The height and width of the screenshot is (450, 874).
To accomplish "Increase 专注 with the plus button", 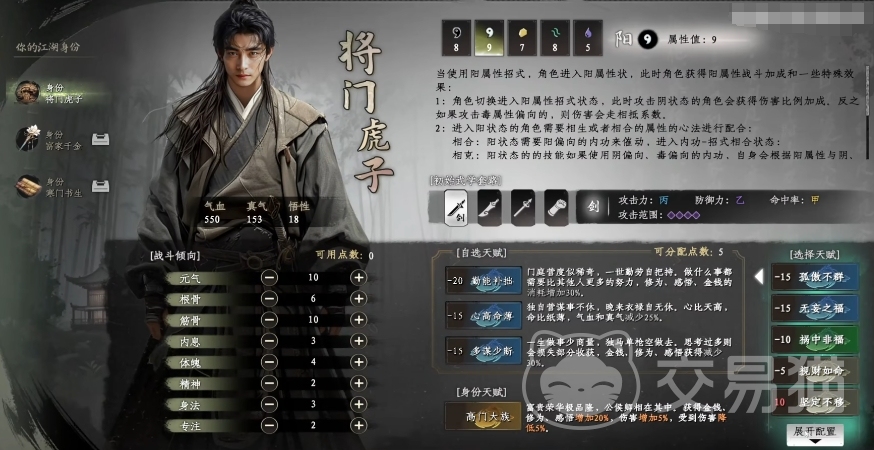I will [358, 425].
